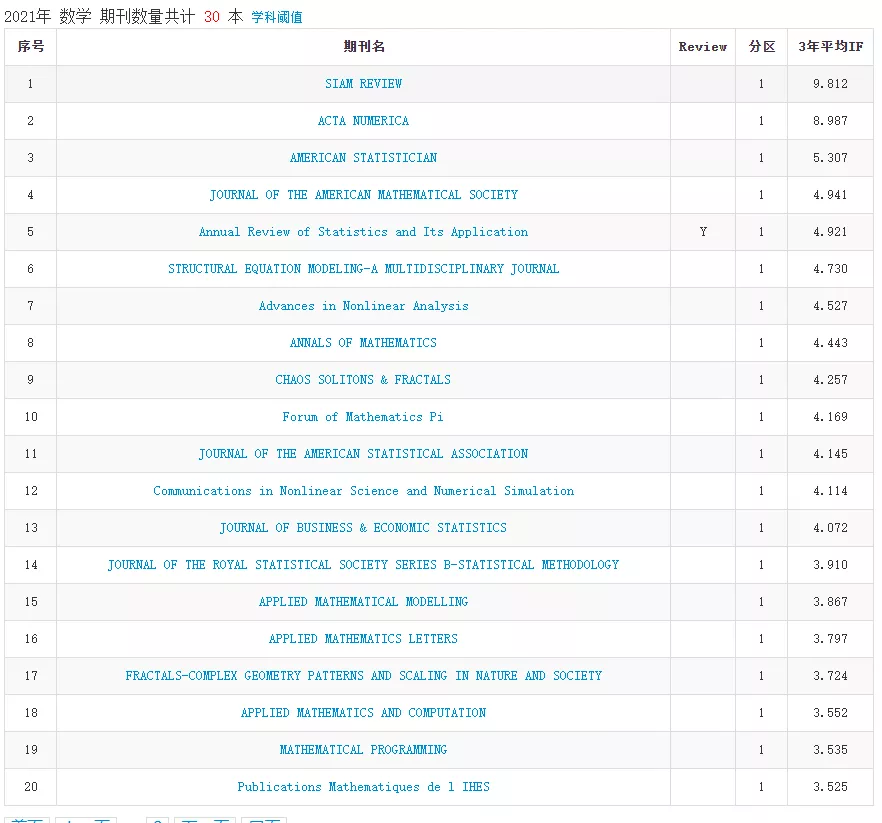Open the ACTA NUMERICA journal link
882x823 pixels.
pyautogui.click(x=363, y=121)
